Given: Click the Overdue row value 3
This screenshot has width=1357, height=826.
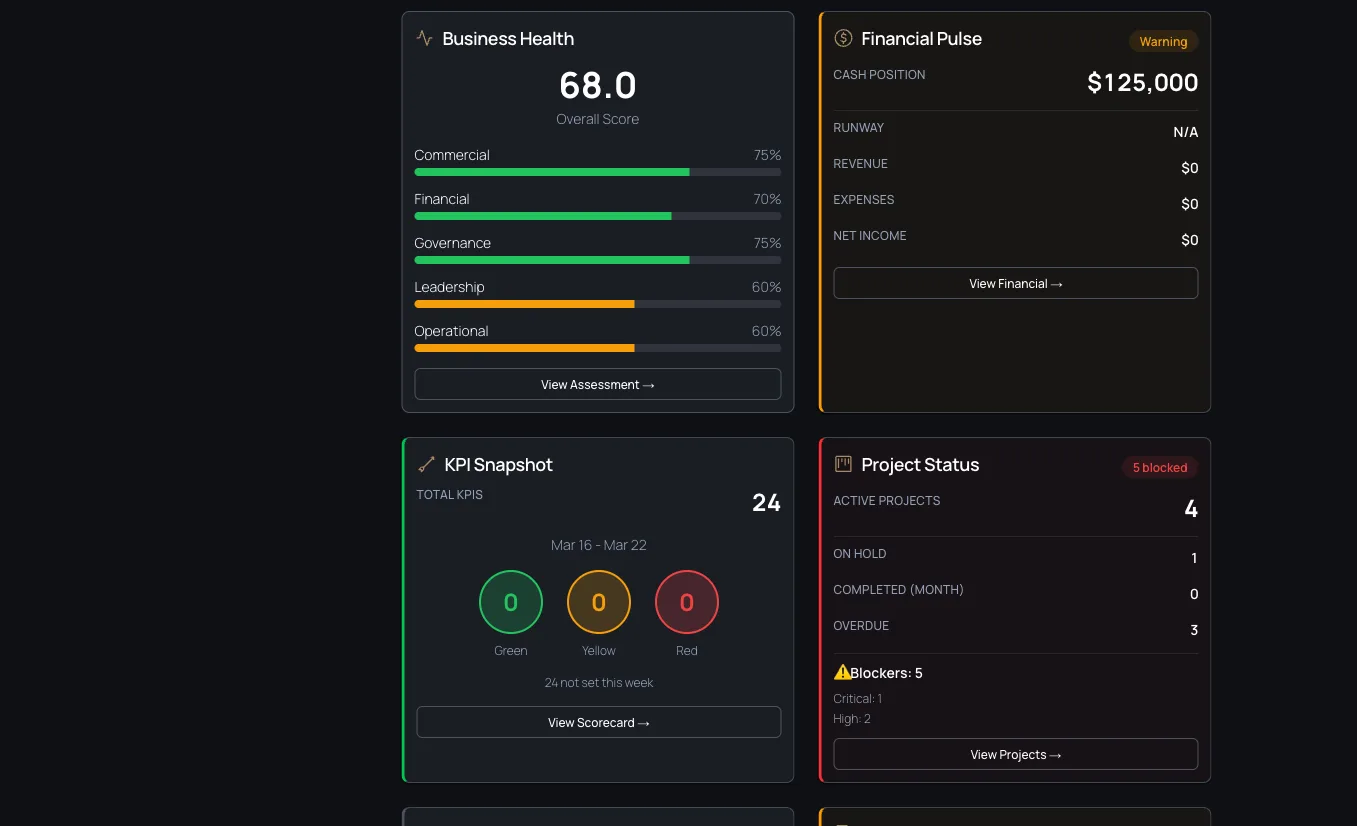Looking at the screenshot, I should (x=1194, y=630).
